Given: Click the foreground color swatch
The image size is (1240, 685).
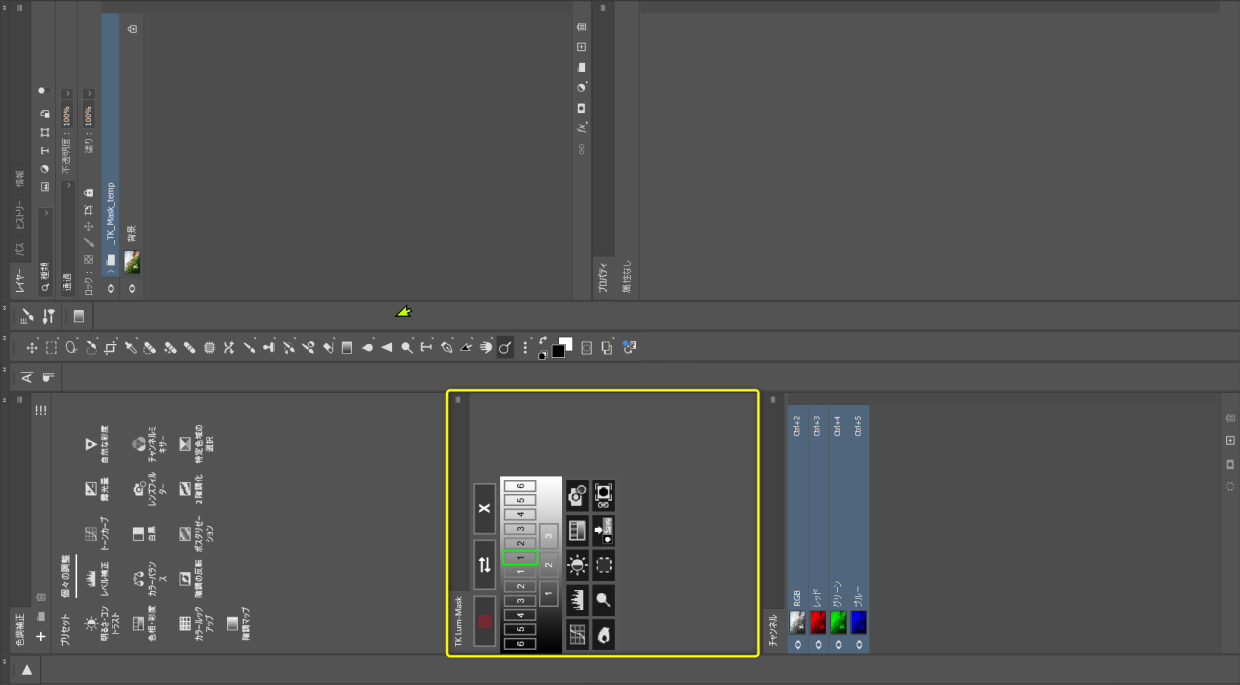Looking at the screenshot, I should click(558, 351).
